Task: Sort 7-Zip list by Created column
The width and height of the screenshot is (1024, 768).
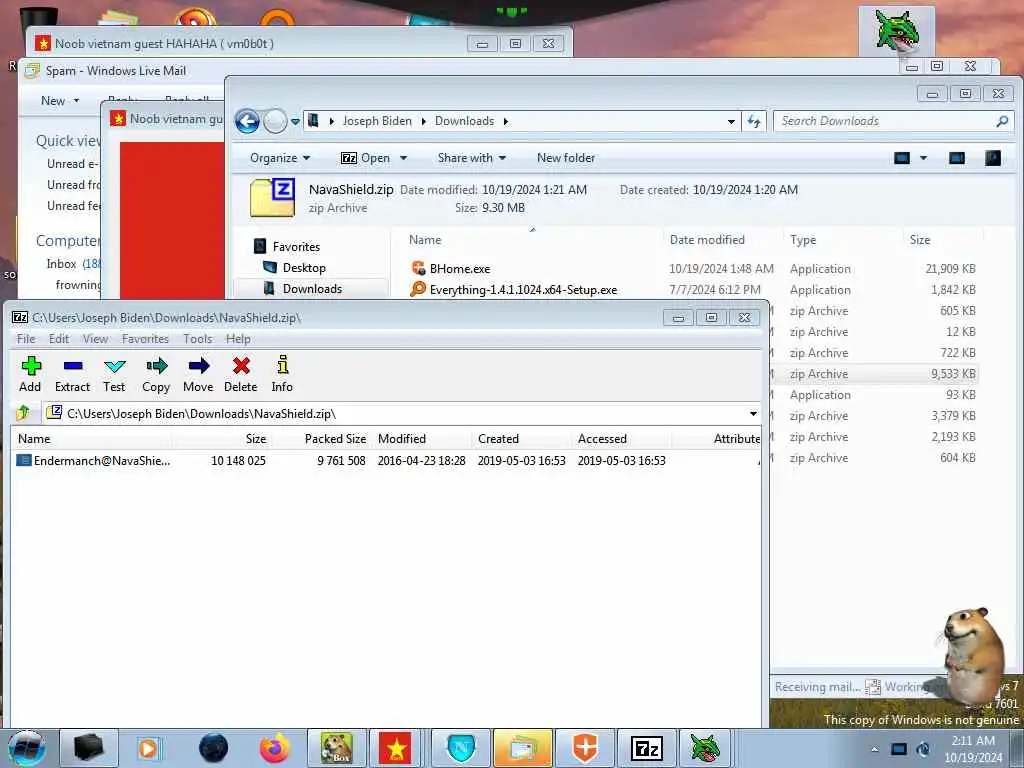Action: tap(522, 439)
